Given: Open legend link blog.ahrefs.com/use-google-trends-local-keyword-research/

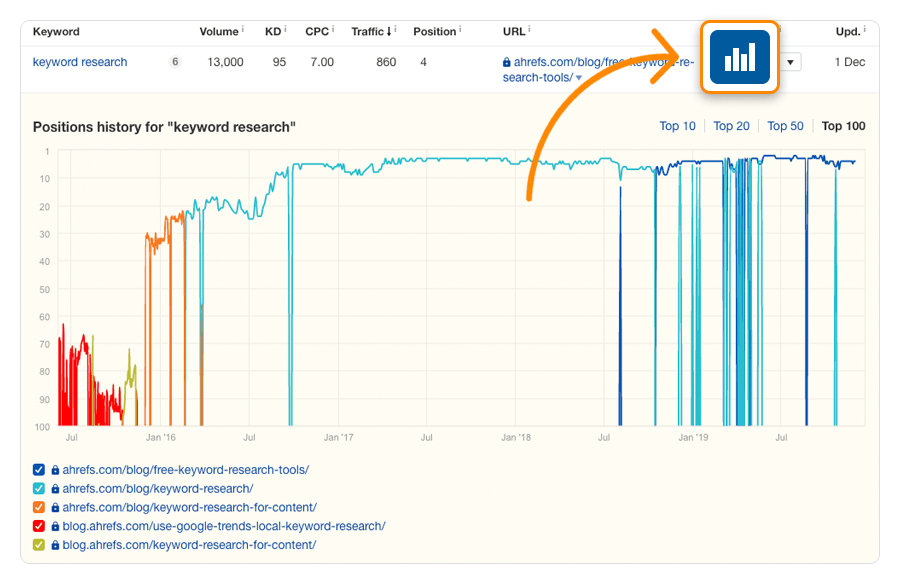Looking at the screenshot, I should [x=224, y=526].
